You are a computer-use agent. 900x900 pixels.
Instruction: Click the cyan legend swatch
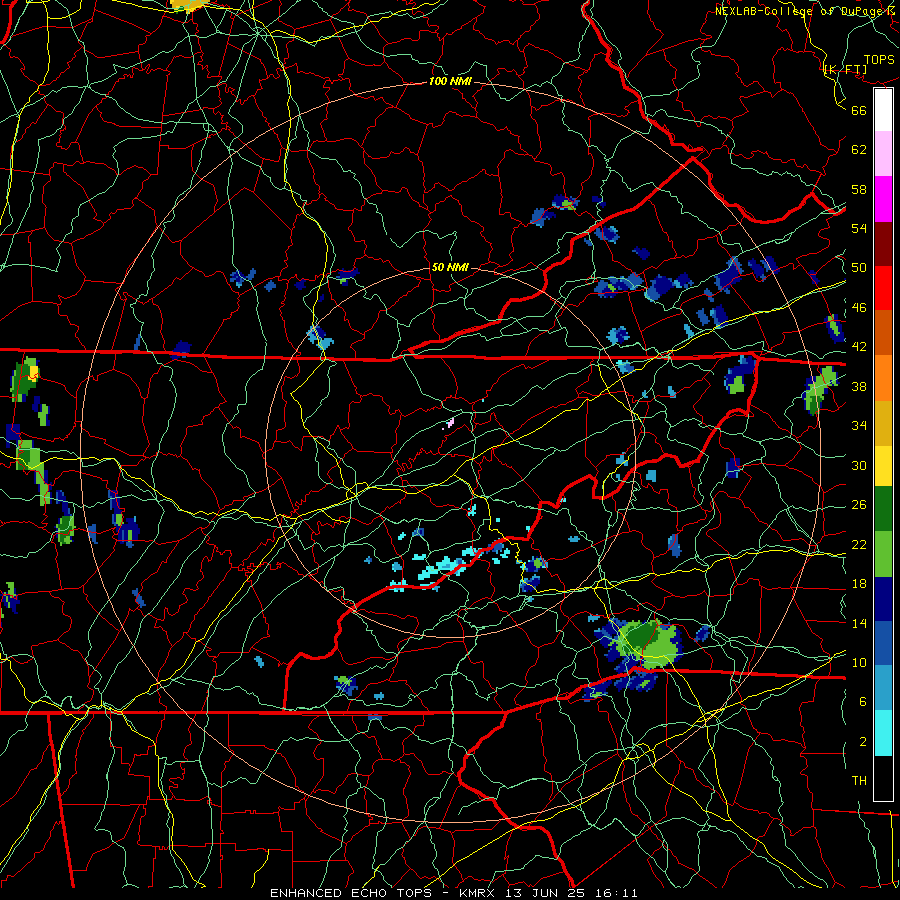(x=883, y=733)
